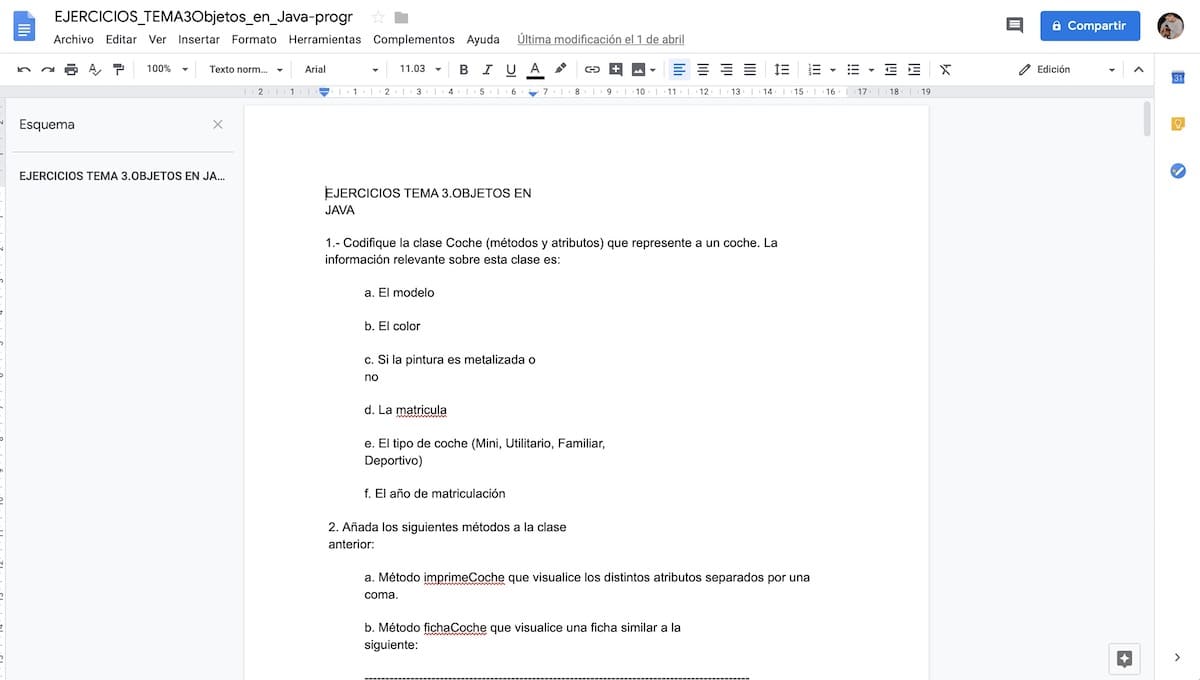This screenshot has width=1200, height=680.
Task: Open Google Keep side panel icon
Action: [1178, 124]
